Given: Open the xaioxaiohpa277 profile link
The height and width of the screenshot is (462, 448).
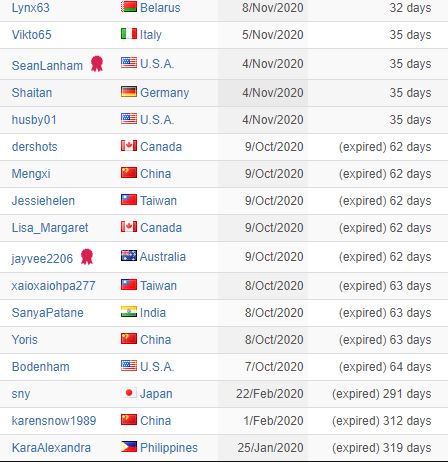Looking at the screenshot, I should click(x=54, y=286).
